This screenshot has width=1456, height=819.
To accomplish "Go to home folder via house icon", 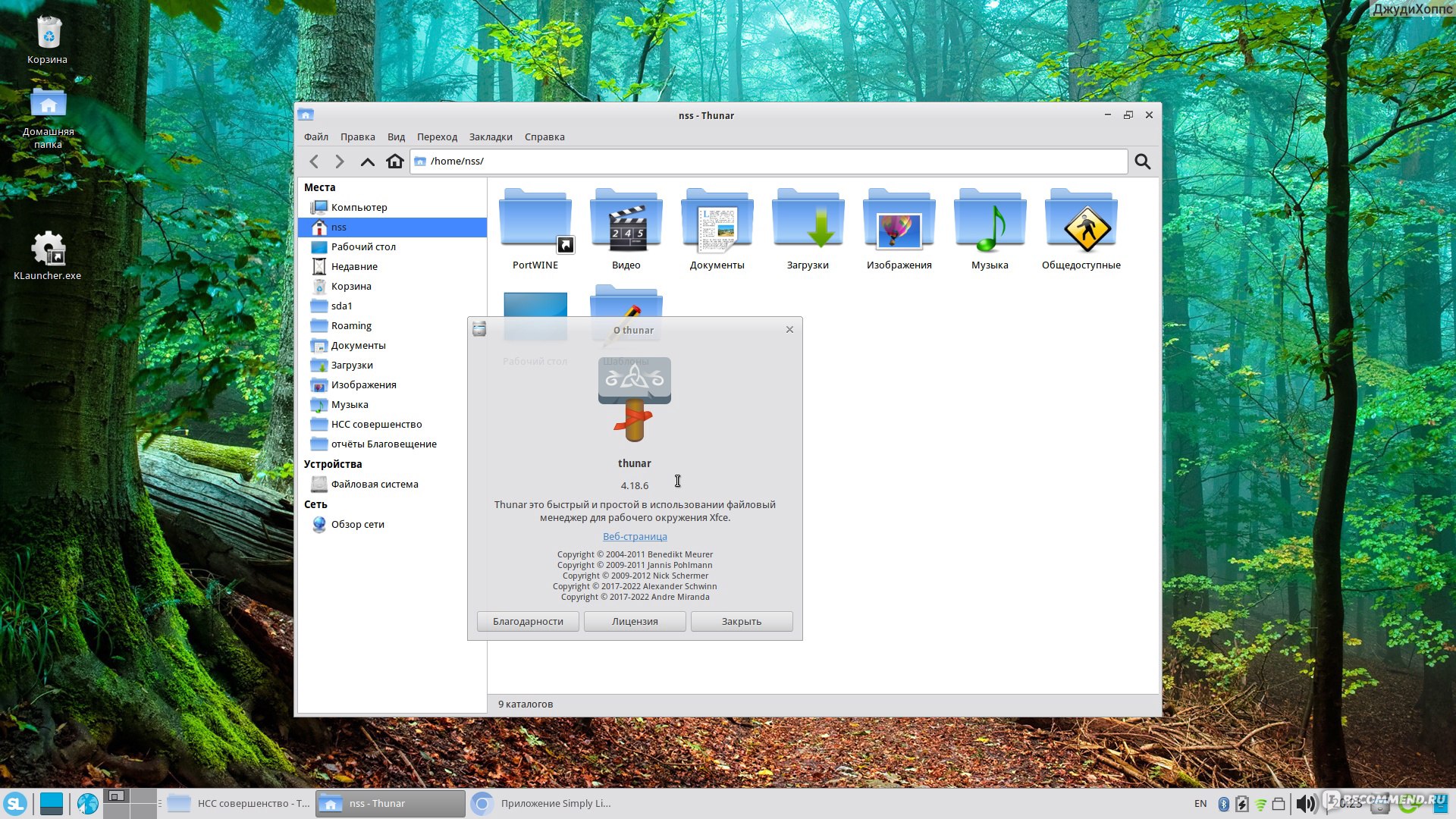I will point(394,162).
